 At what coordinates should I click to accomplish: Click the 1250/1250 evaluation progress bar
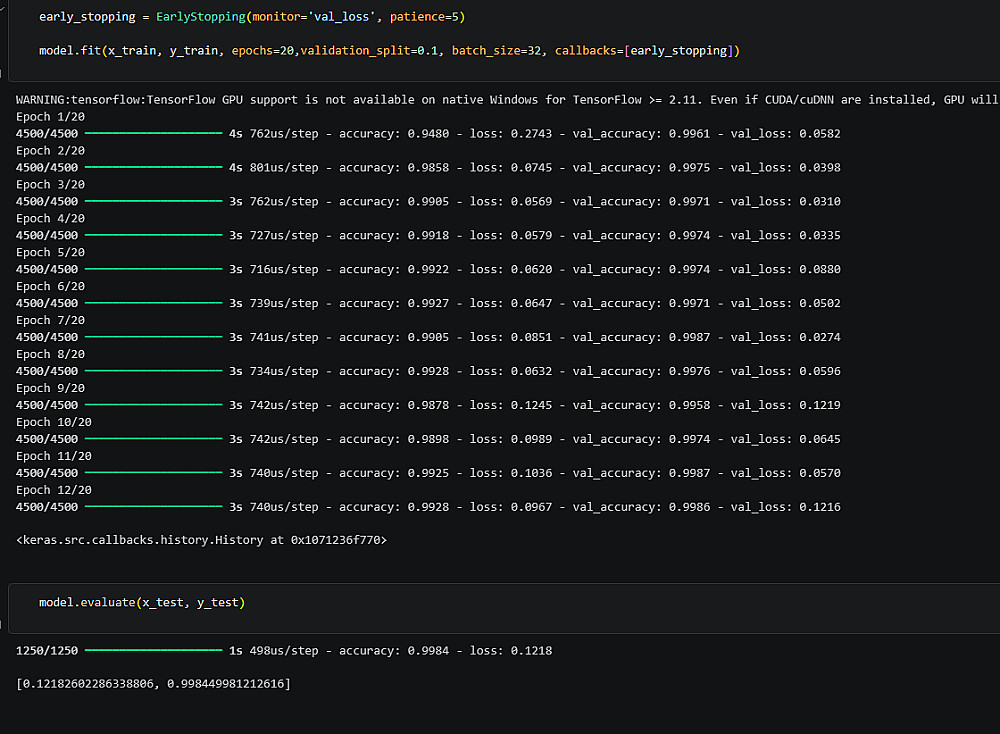tap(153, 650)
